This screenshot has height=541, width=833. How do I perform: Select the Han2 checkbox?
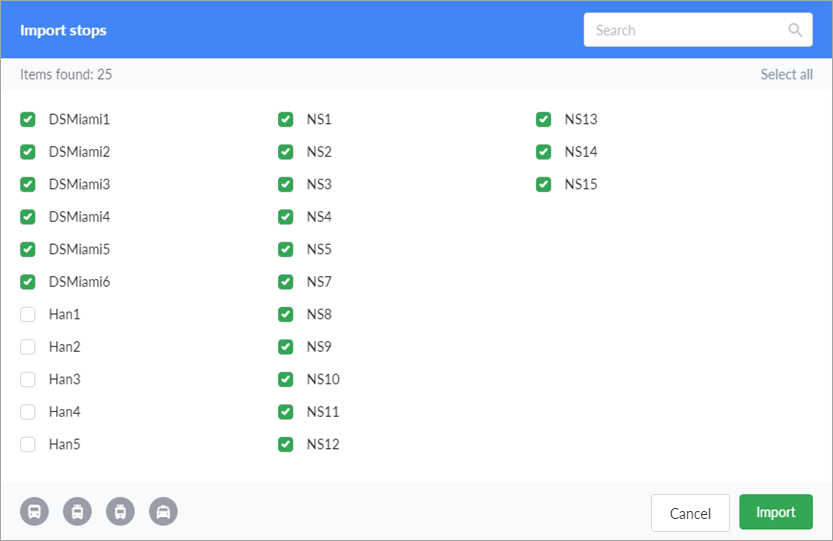point(28,347)
